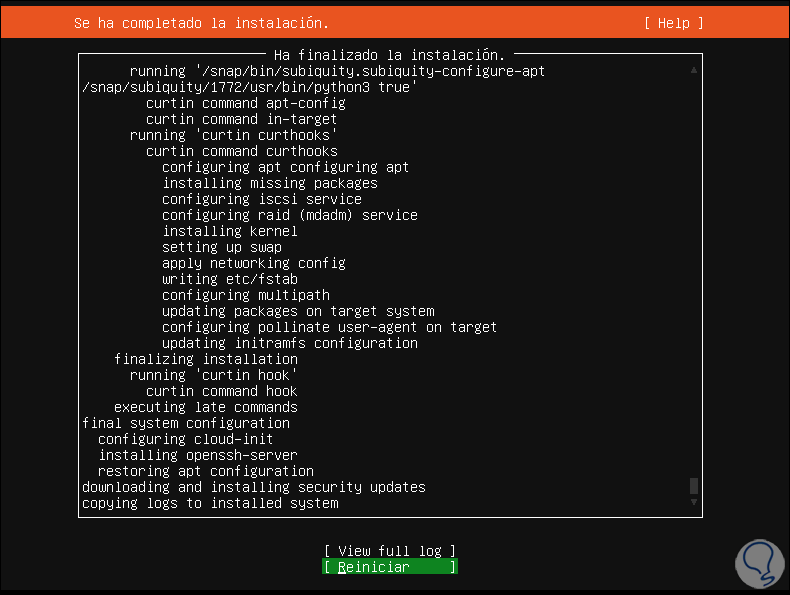Select the 'installing kernel' log line
This screenshot has width=790, height=595.
click(230, 231)
